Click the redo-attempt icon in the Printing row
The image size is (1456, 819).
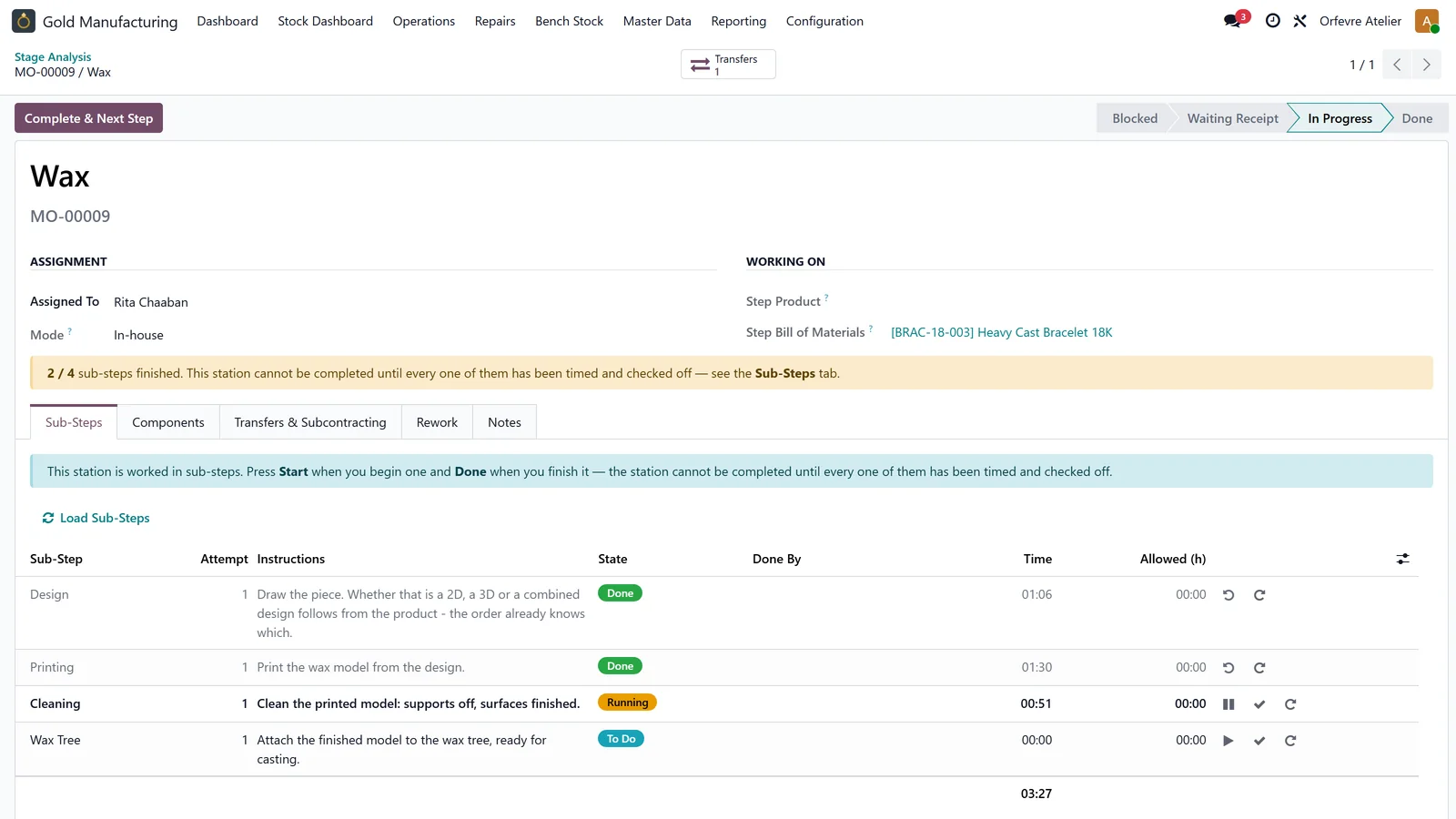(1259, 668)
